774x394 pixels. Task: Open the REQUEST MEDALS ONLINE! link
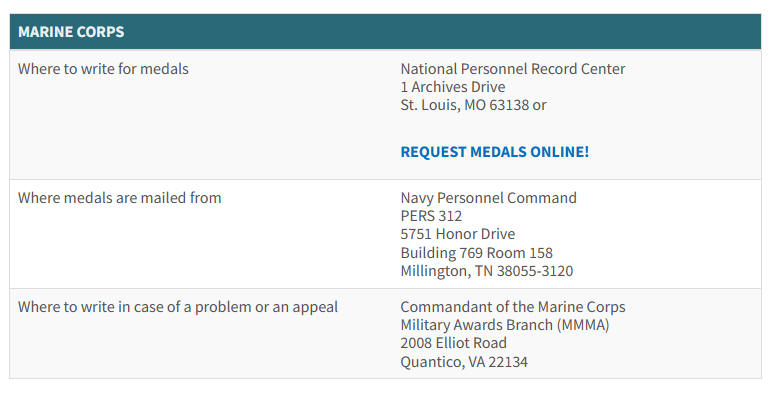[x=495, y=152]
